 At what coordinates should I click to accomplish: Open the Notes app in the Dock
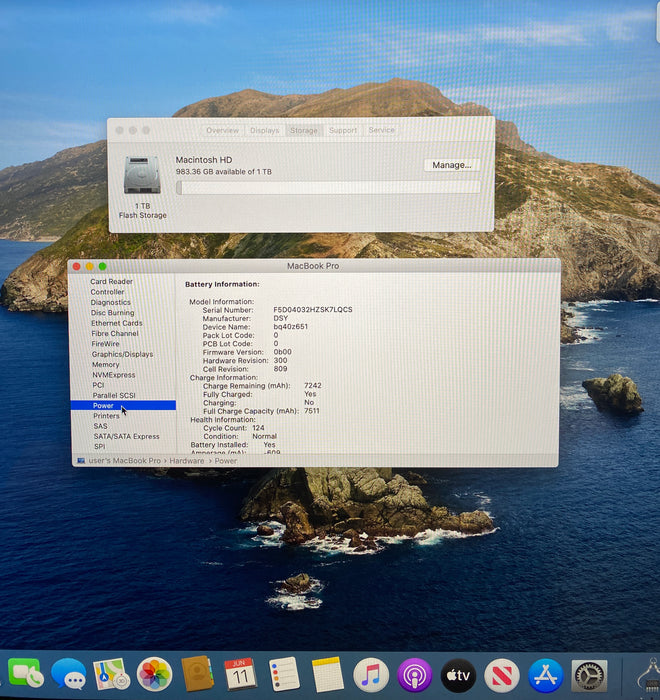point(327,674)
